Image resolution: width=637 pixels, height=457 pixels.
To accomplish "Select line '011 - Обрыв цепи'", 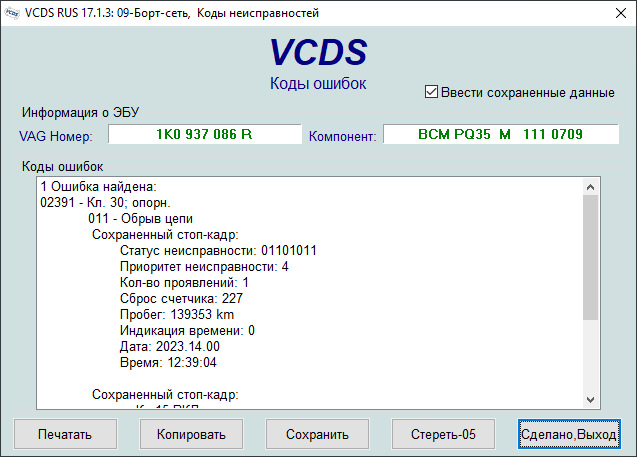I will point(141,219).
